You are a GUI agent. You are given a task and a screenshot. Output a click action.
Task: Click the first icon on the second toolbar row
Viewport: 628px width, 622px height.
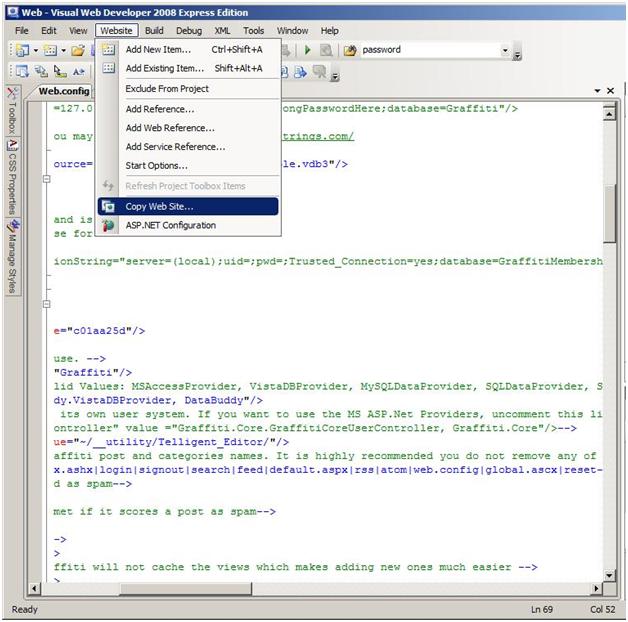[x=22, y=72]
